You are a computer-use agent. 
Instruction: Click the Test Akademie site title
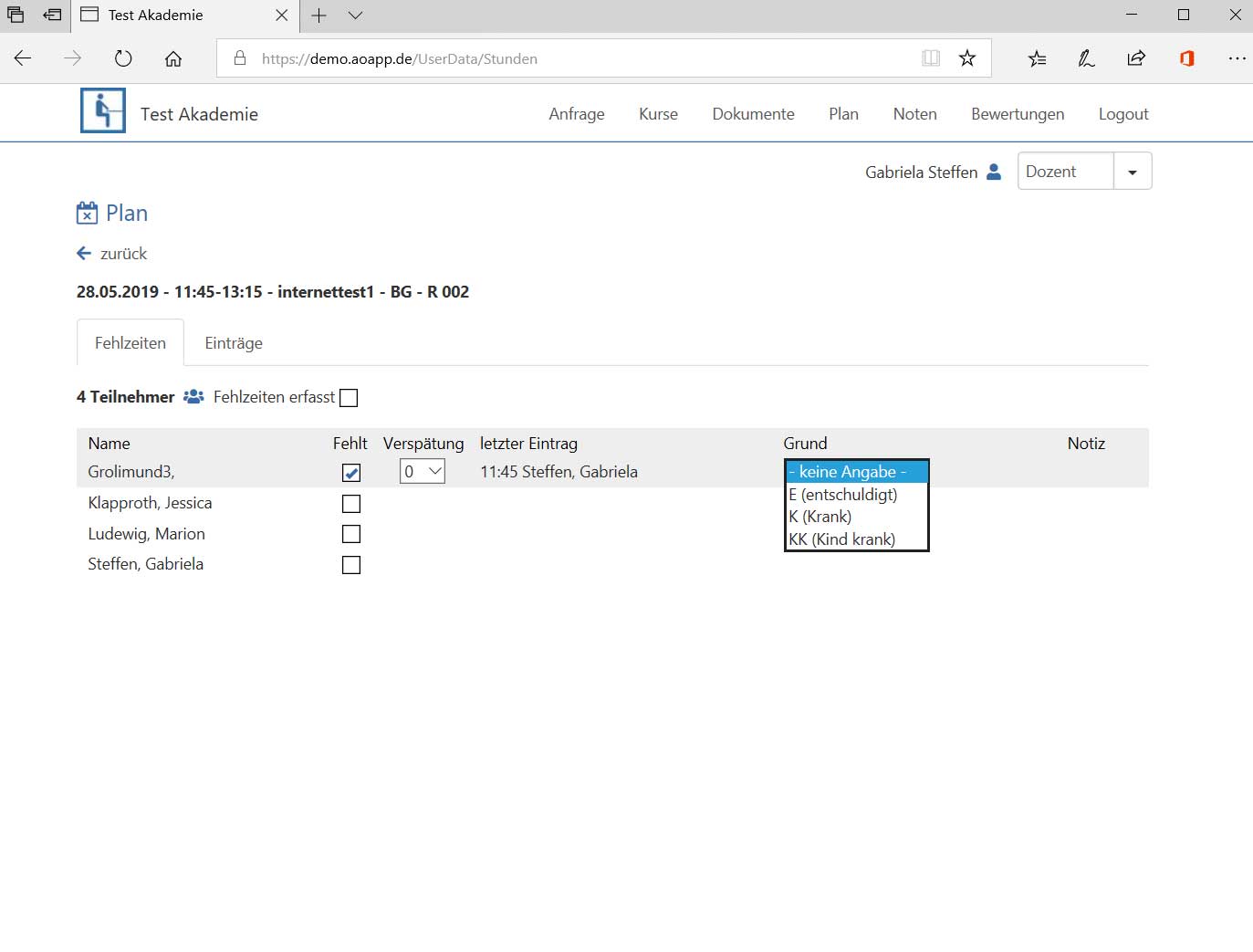click(199, 114)
